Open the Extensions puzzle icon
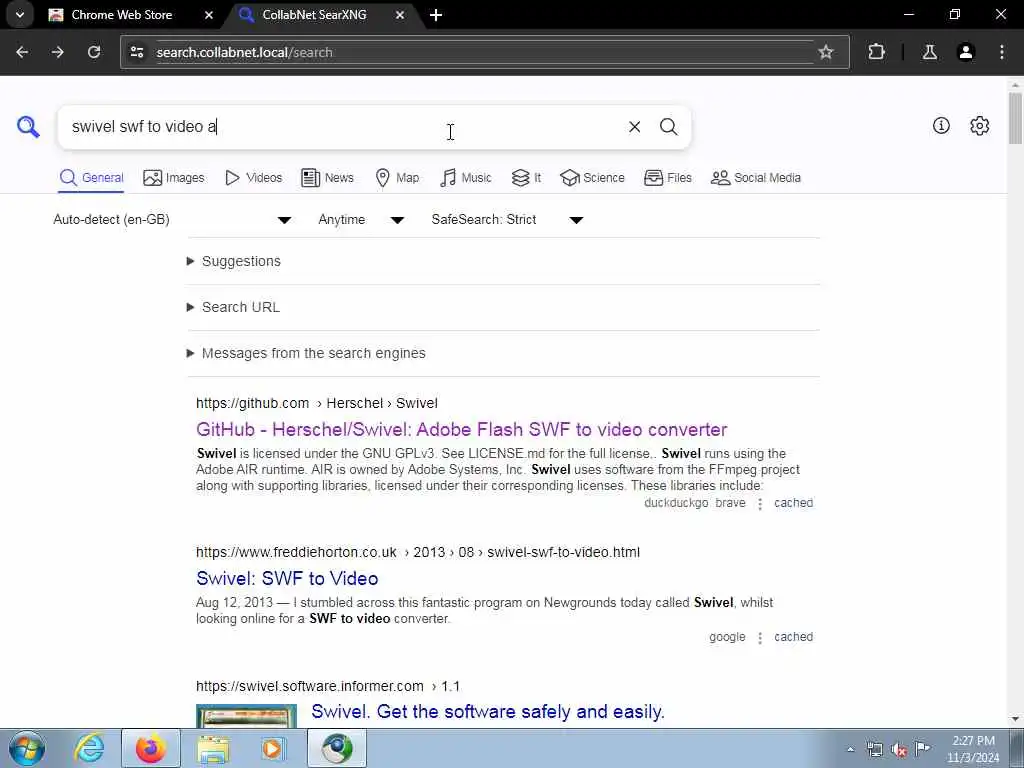The height and width of the screenshot is (768, 1024). (876, 52)
